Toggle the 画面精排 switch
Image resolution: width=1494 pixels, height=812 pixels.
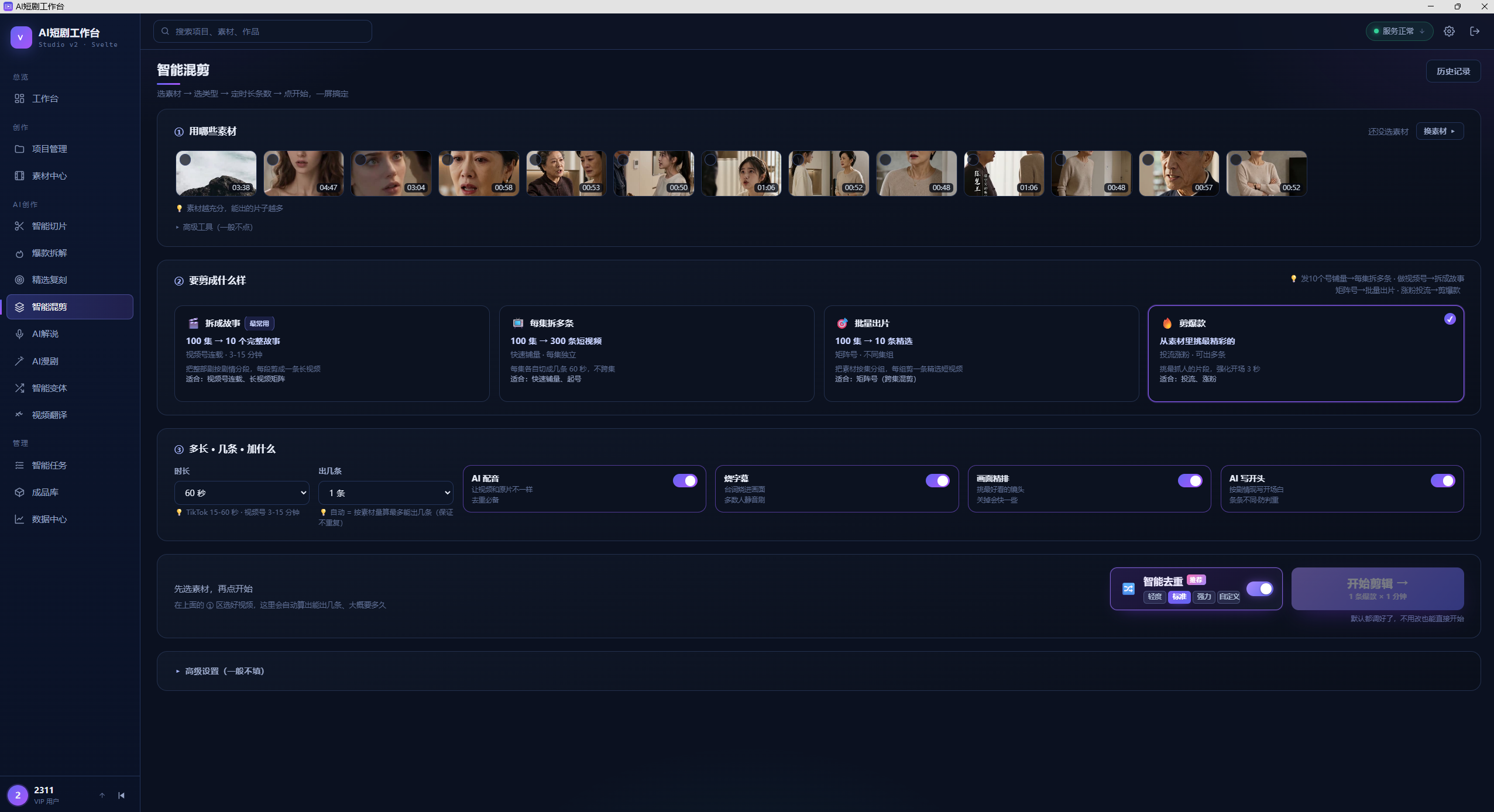point(1190,481)
